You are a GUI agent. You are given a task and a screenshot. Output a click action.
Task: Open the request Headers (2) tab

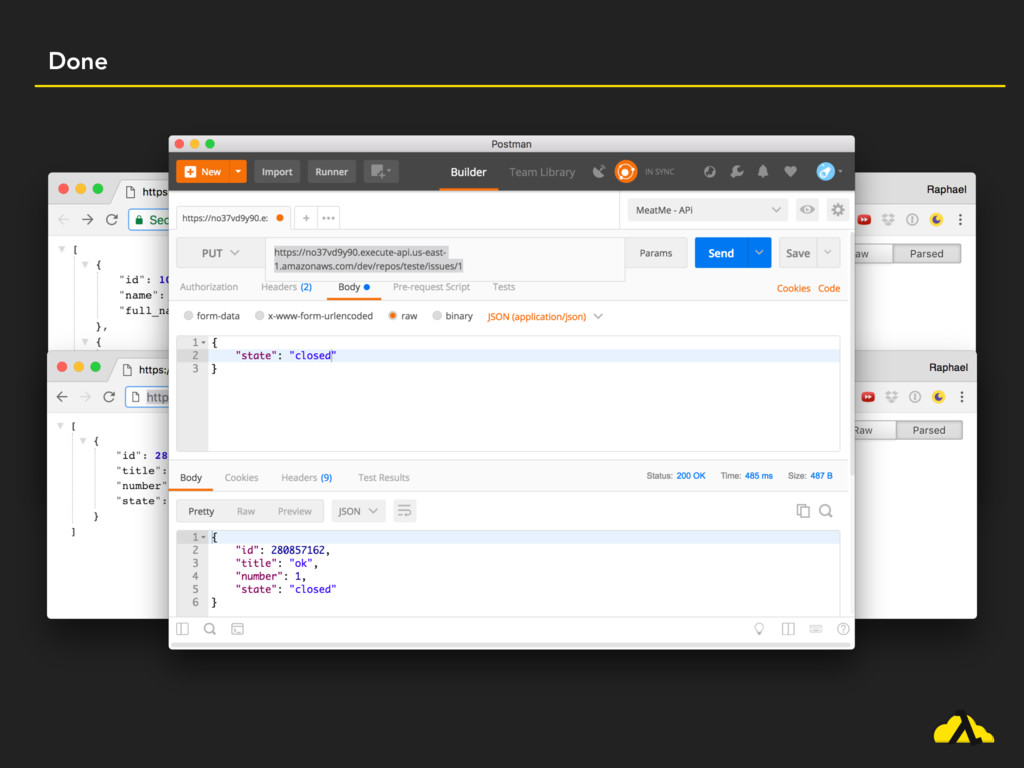pyautogui.click(x=286, y=287)
